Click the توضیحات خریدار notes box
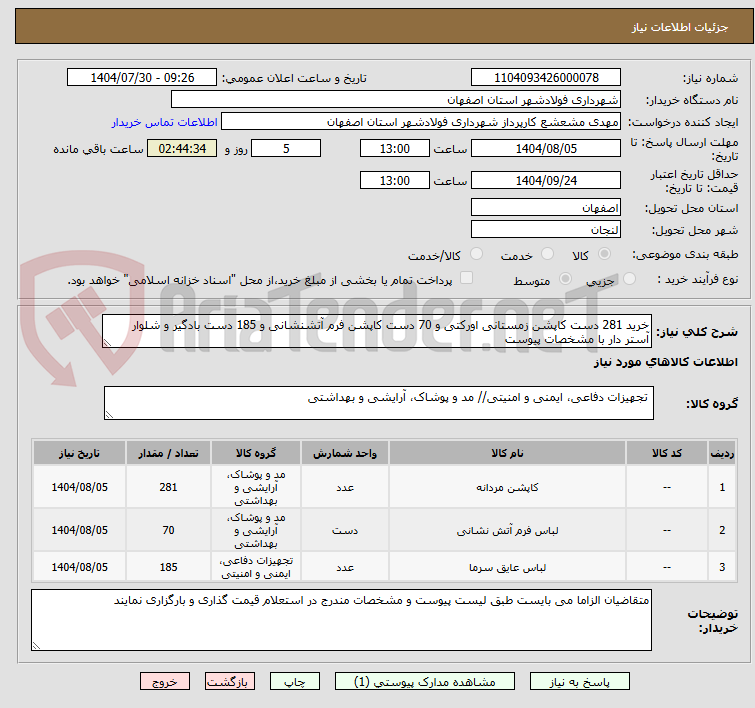755x708 pixels. pos(341,619)
